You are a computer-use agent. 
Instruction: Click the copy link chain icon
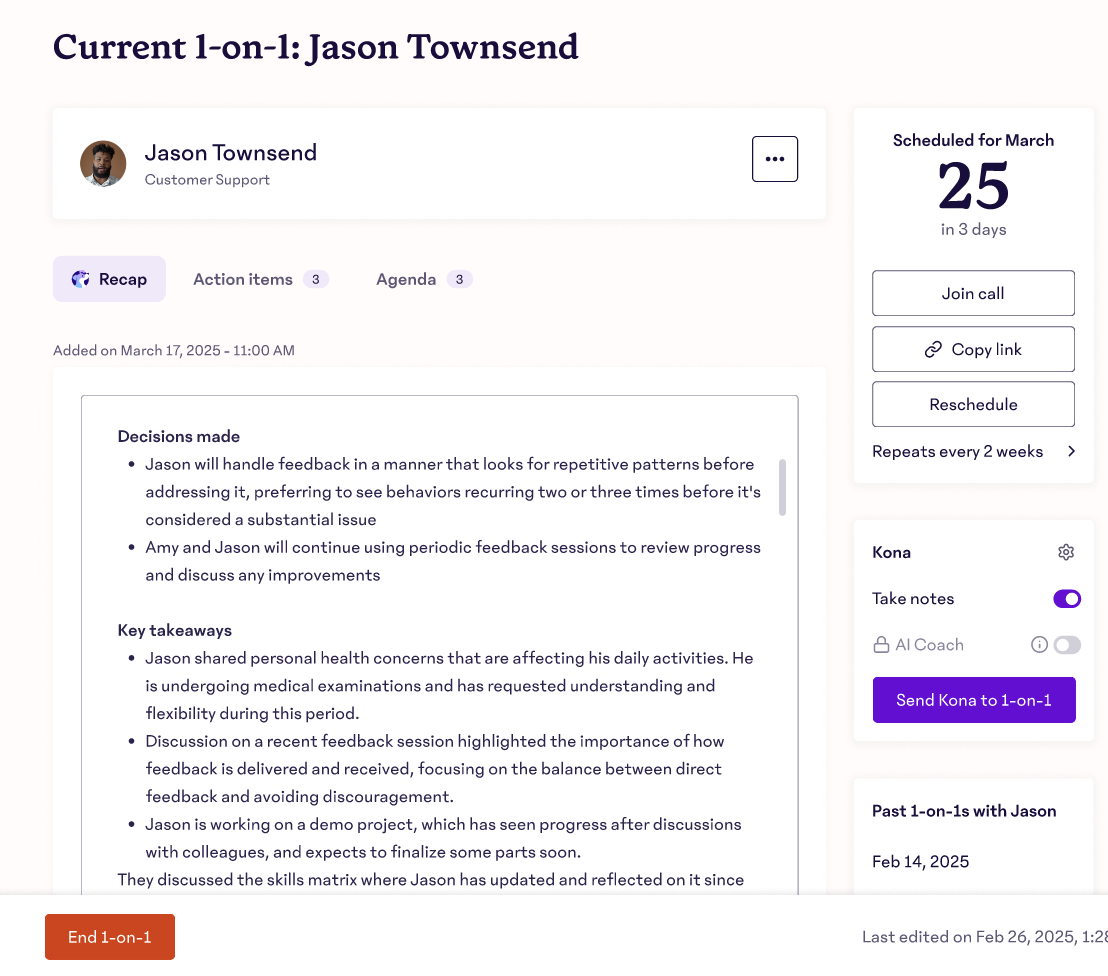point(933,349)
